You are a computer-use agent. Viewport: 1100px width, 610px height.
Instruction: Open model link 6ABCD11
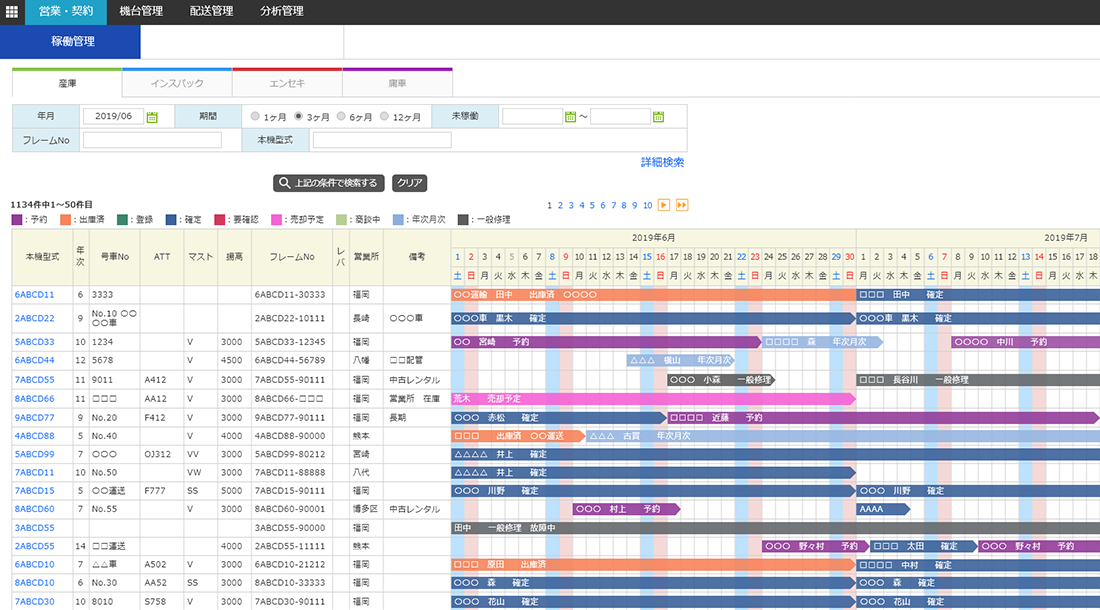pyautogui.click(x=34, y=295)
